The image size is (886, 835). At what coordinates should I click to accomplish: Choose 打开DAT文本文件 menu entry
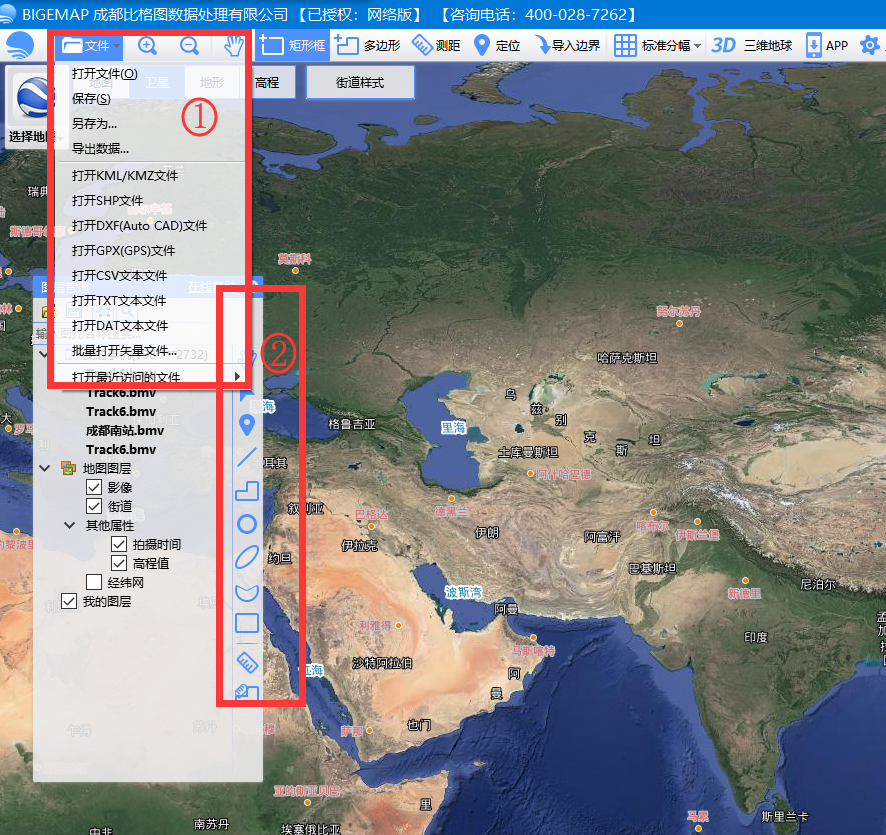tap(120, 325)
